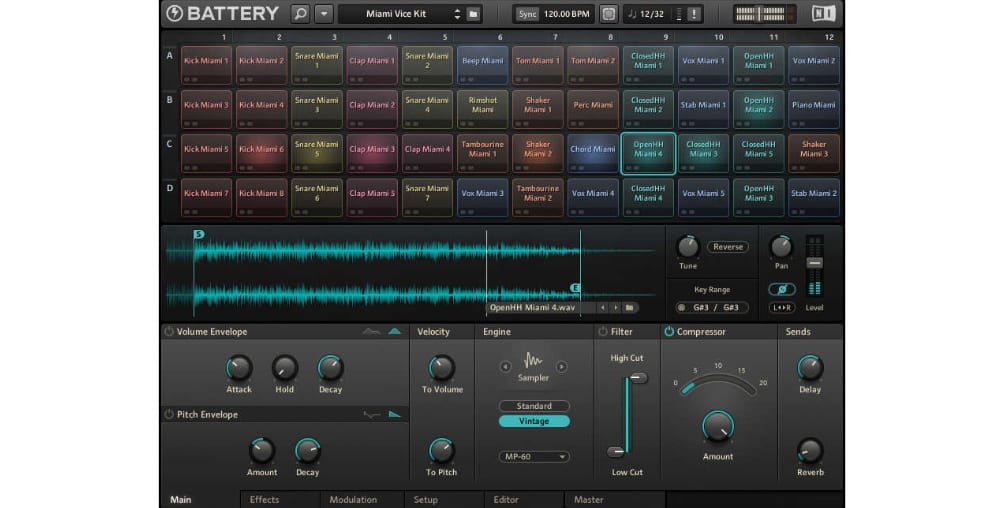This screenshot has height=508, width=1000.
Task: Select the Beep Miami cell
Action: (x=483, y=65)
